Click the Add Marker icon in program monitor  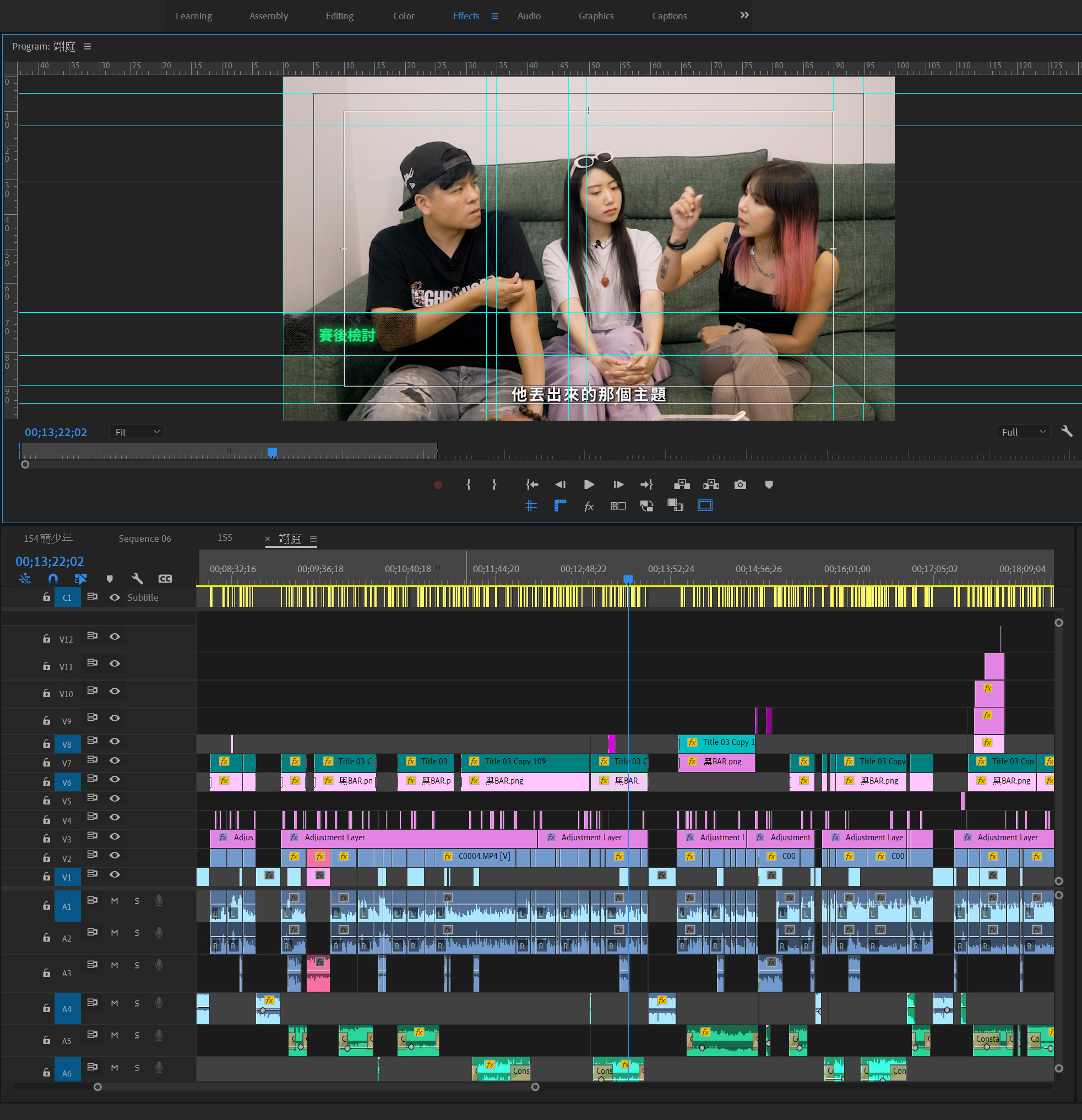pyautogui.click(x=768, y=485)
